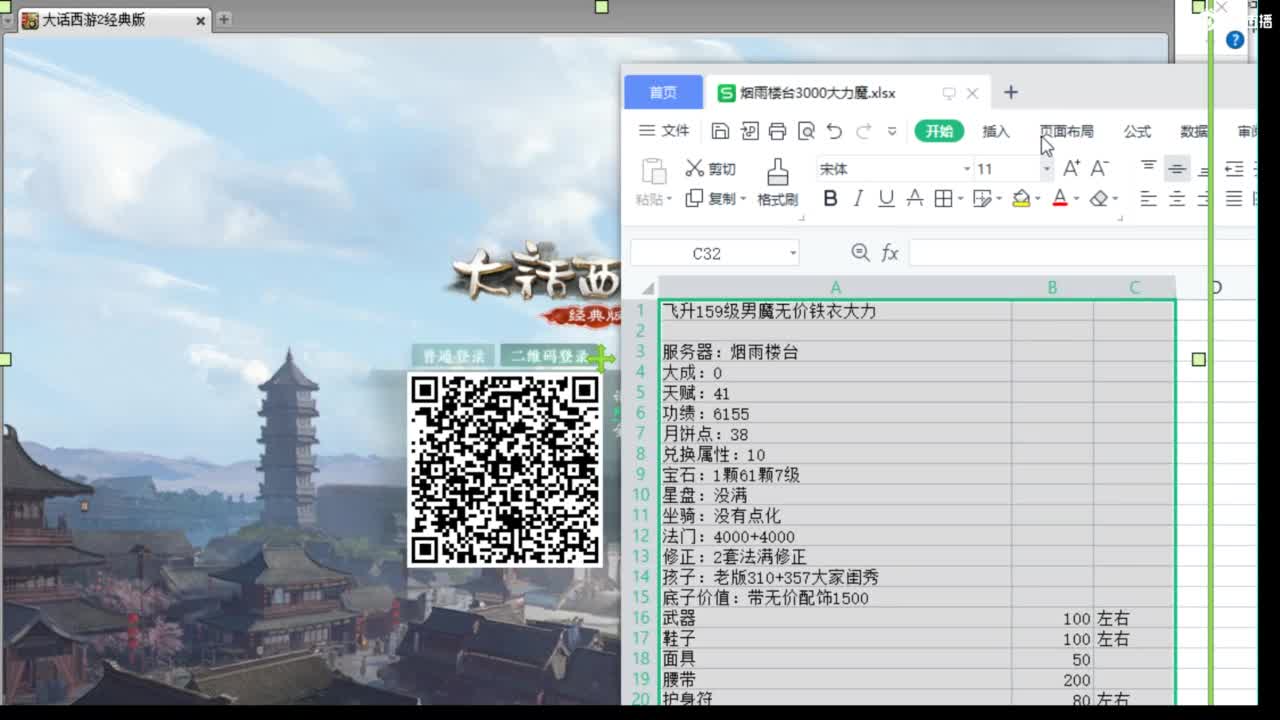Select row 9 header
The width and height of the screenshot is (1280, 720).
[641, 475]
